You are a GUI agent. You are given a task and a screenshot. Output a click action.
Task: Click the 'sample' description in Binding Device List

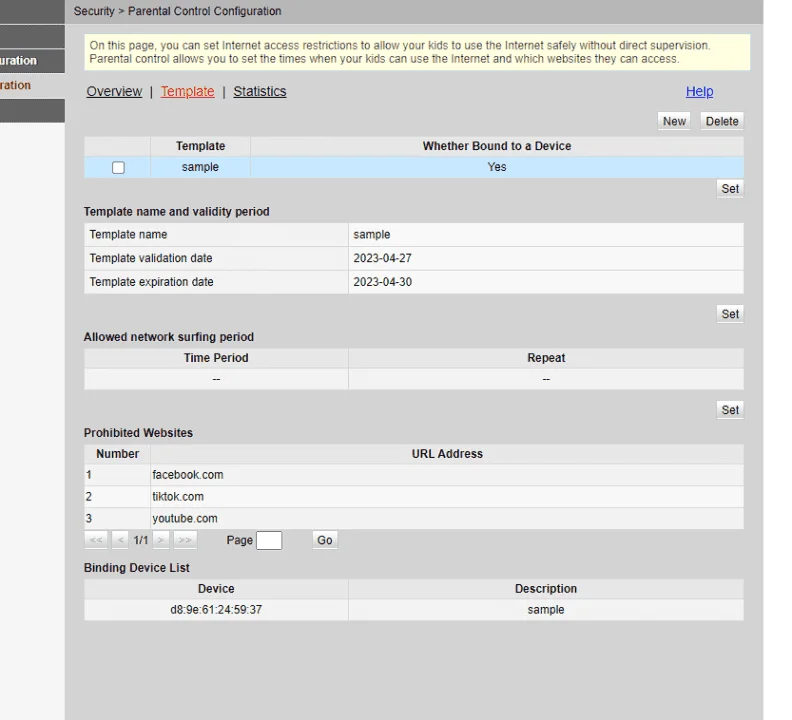[x=546, y=610]
